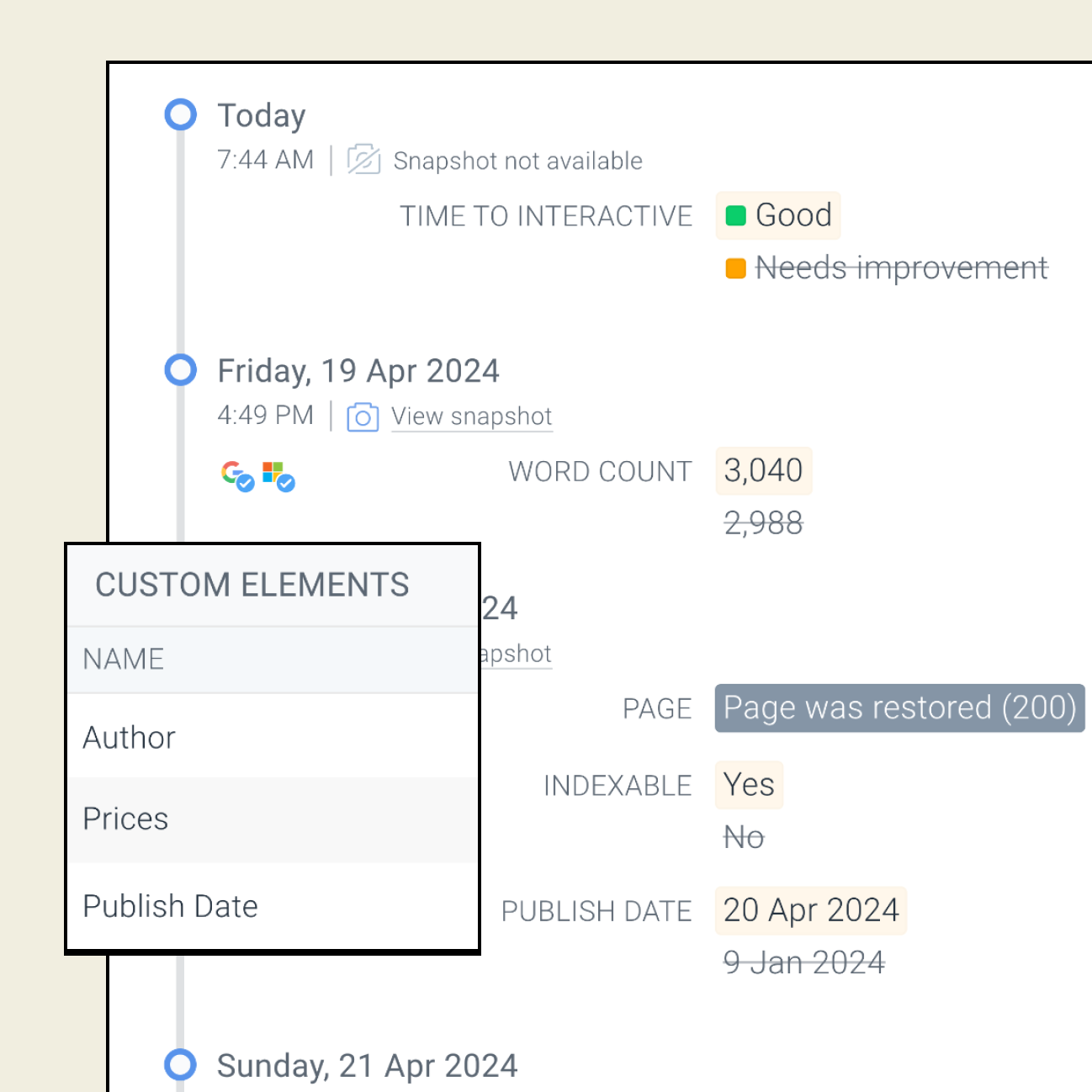Click the green Good status swatch
The image size is (1092, 1092).
click(x=736, y=216)
